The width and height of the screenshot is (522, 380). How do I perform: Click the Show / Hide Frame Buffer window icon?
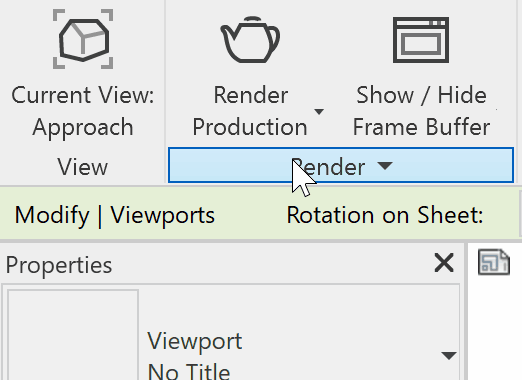(421, 40)
